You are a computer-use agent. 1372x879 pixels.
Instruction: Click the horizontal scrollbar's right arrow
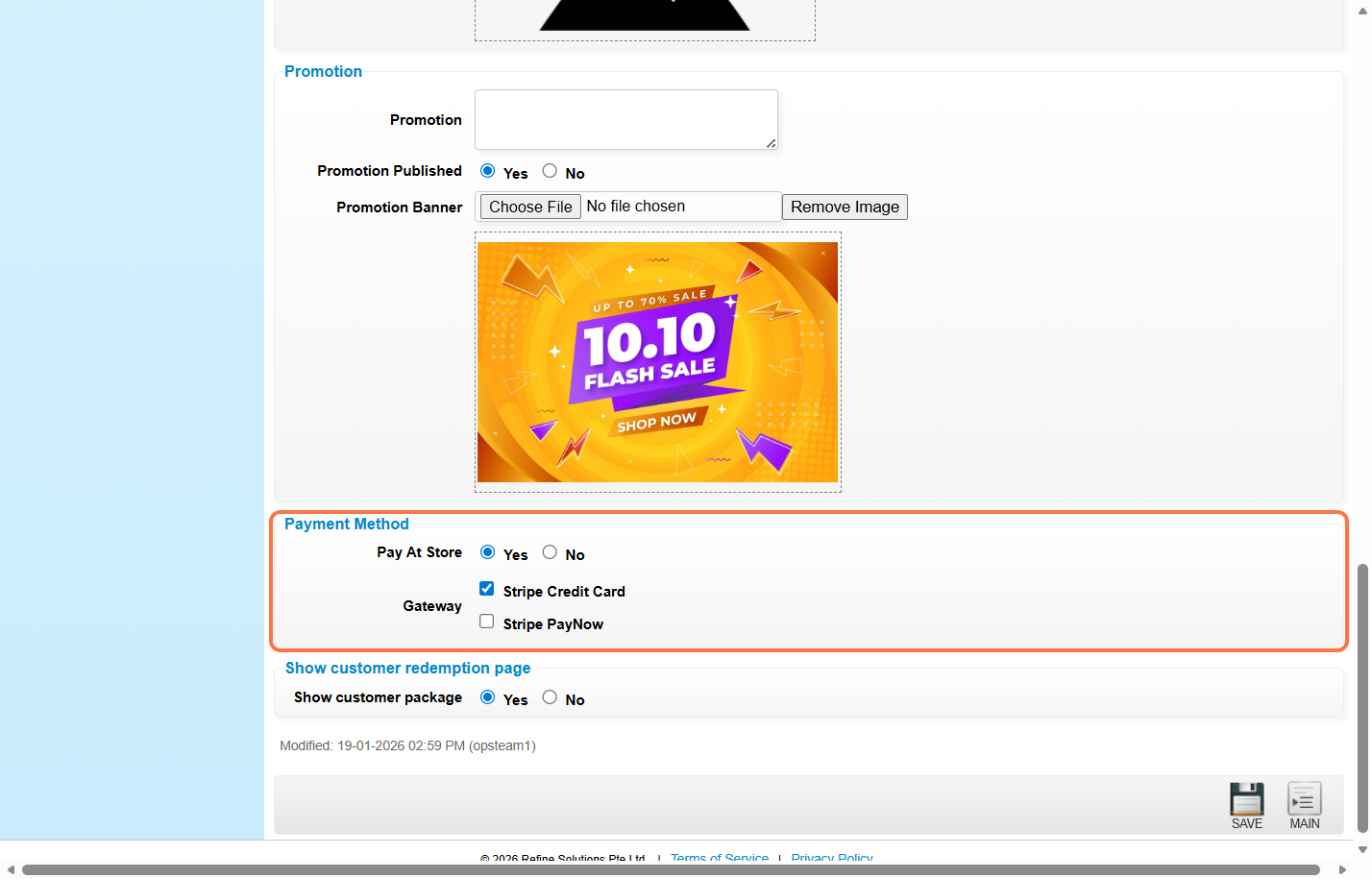1342,870
